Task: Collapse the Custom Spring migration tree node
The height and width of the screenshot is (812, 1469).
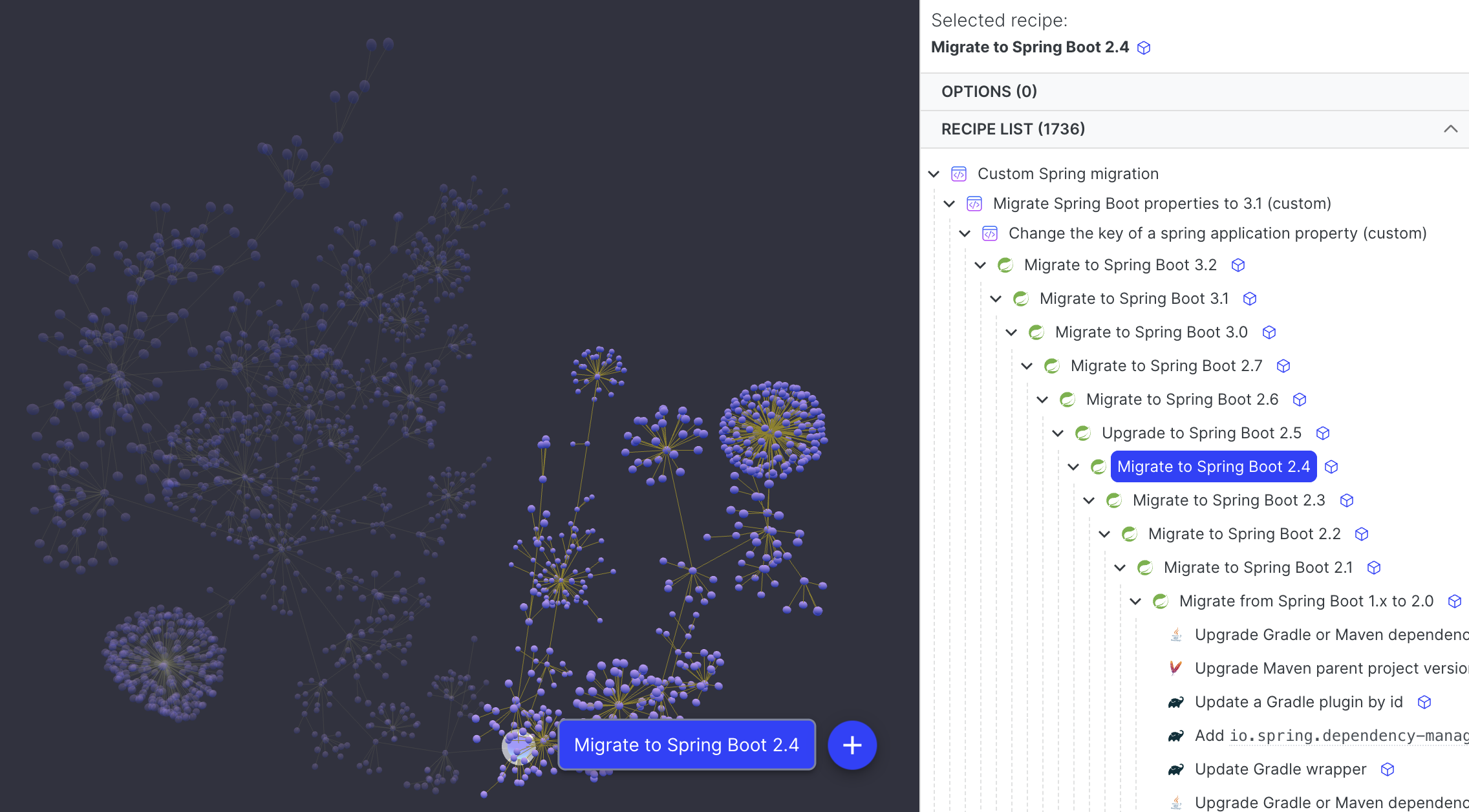Action: tap(934, 174)
